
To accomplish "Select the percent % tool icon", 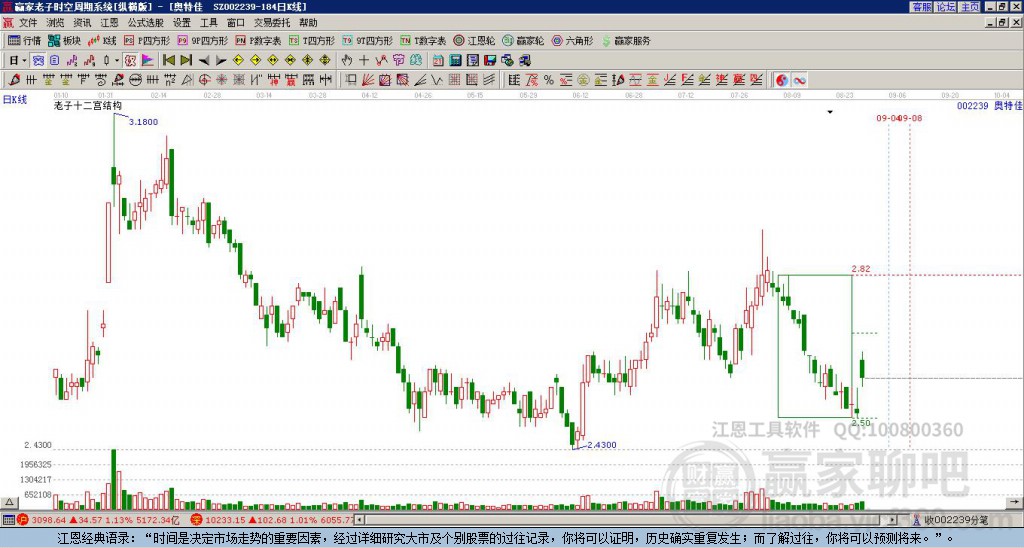I will 549,80.
